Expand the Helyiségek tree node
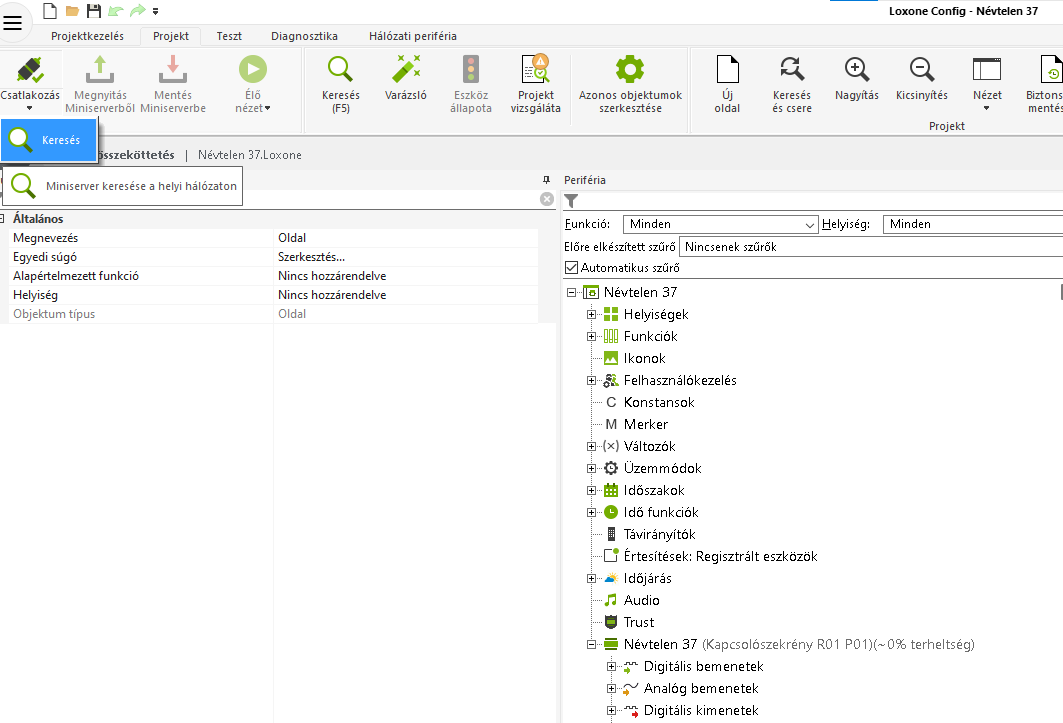Screen dimensions: 1063x723 click(x=591, y=314)
